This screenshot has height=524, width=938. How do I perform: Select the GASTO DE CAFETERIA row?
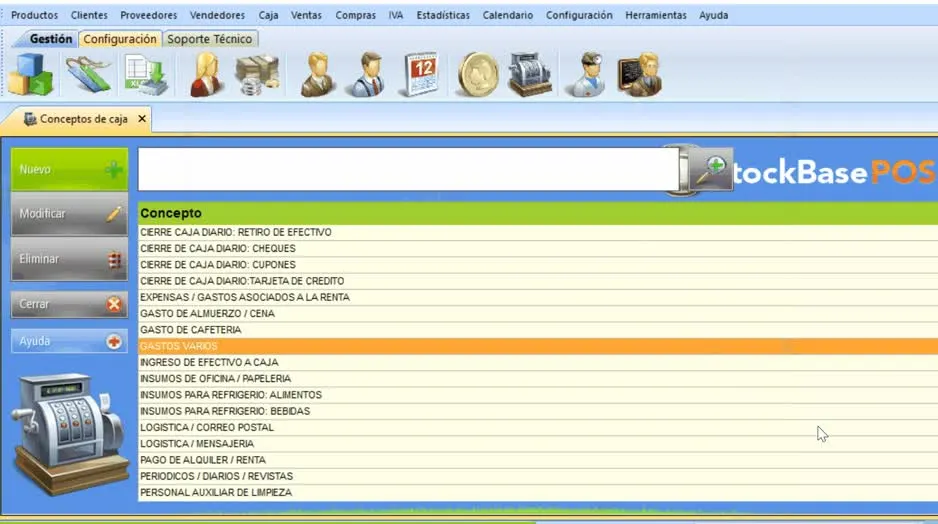point(538,330)
